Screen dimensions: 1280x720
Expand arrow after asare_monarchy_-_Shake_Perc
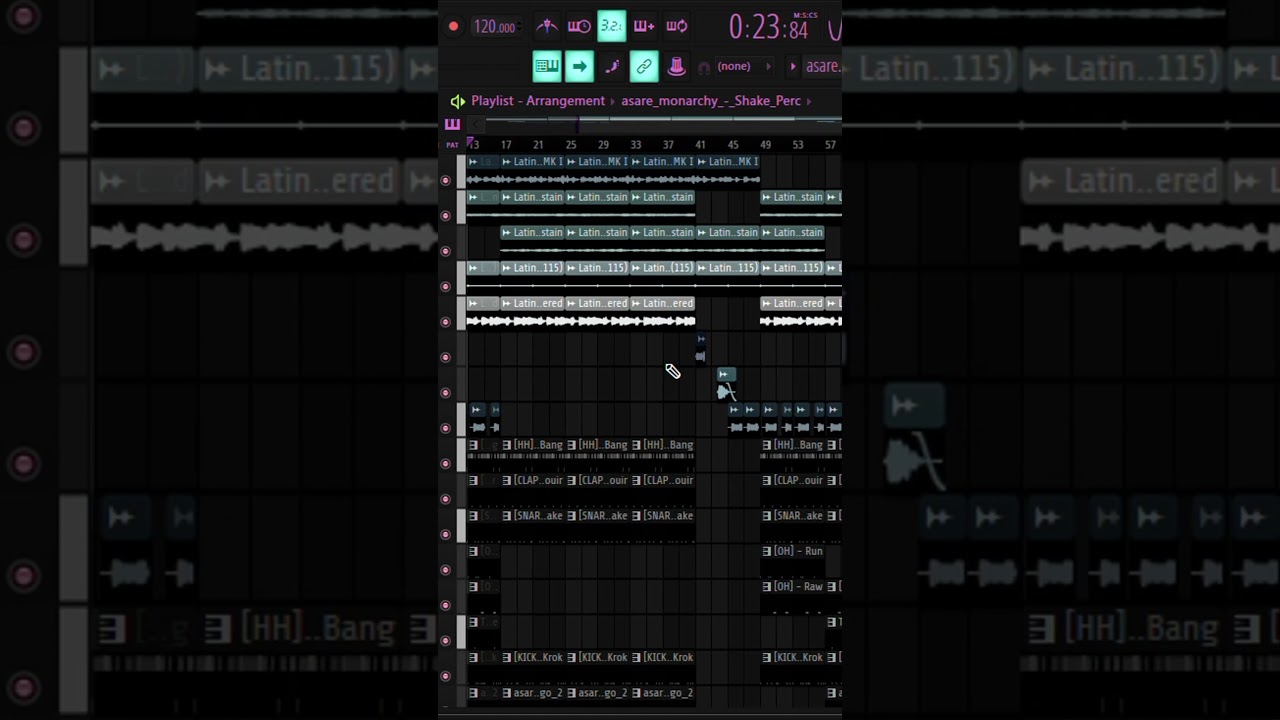point(809,101)
